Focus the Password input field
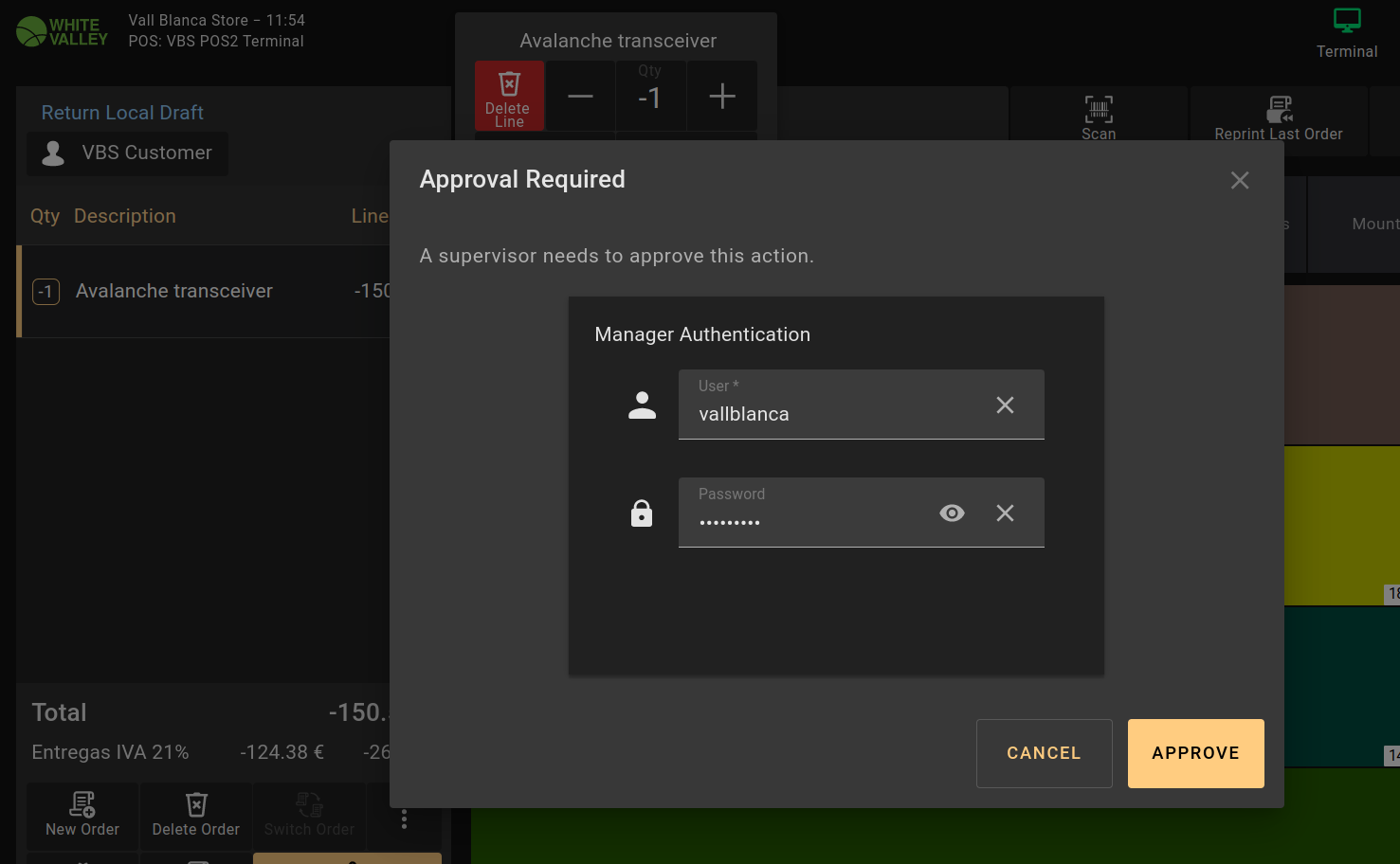 coord(806,521)
